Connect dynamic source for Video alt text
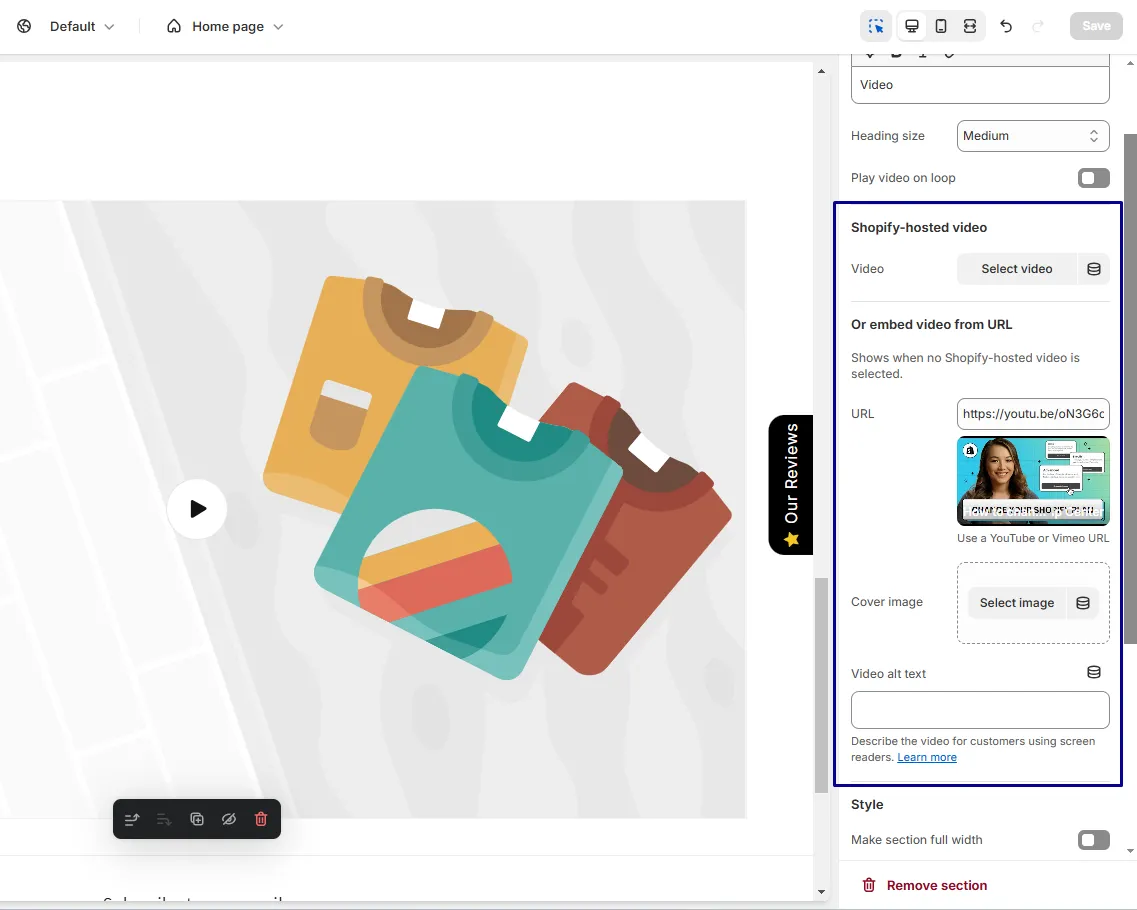Viewport: 1137px width, 910px height. 1093,672
